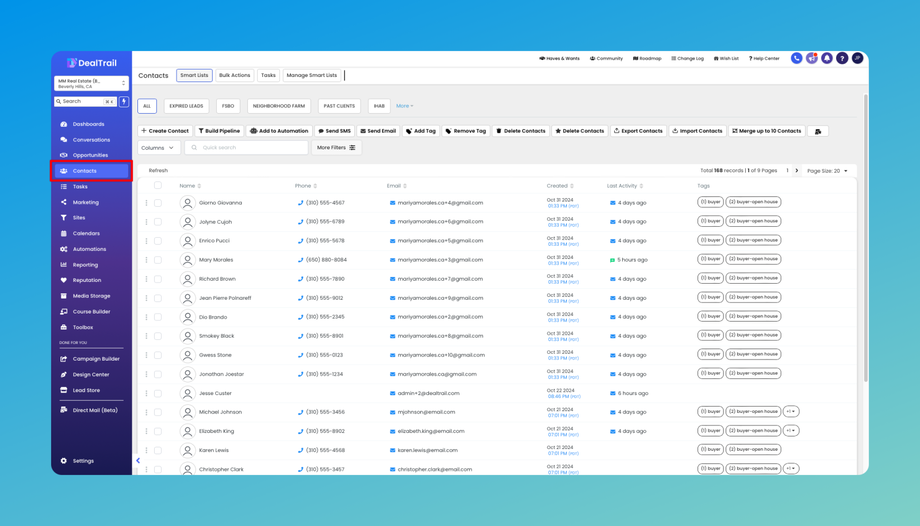Select the Expired Leads smart list
The width and height of the screenshot is (920, 526).
pyautogui.click(x=186, y=106)
